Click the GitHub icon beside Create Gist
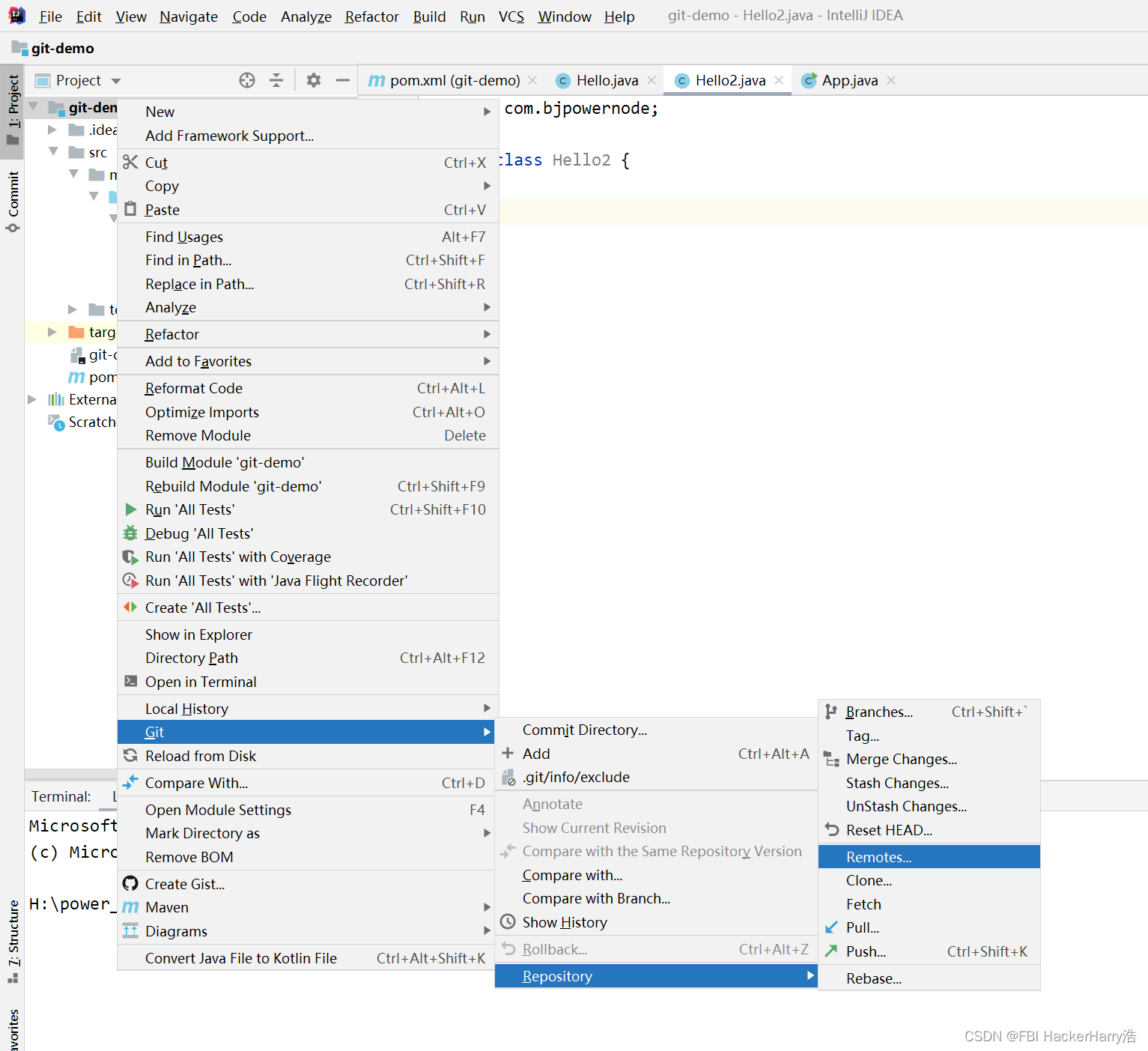This screenshot has width=1148, height=1051. (x=130, y=884)
